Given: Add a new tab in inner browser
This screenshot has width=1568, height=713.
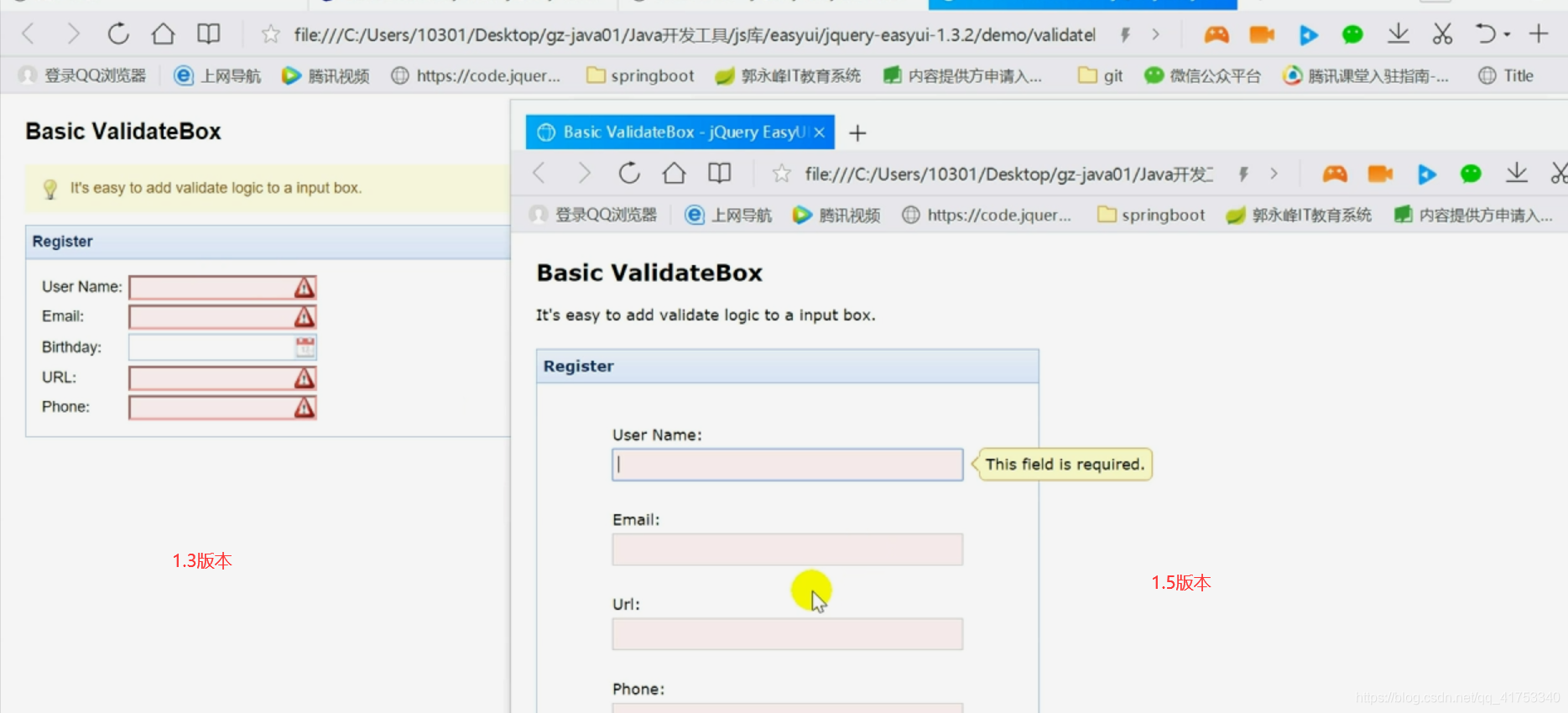Looking at the screenshot, I should click(857, 133).
